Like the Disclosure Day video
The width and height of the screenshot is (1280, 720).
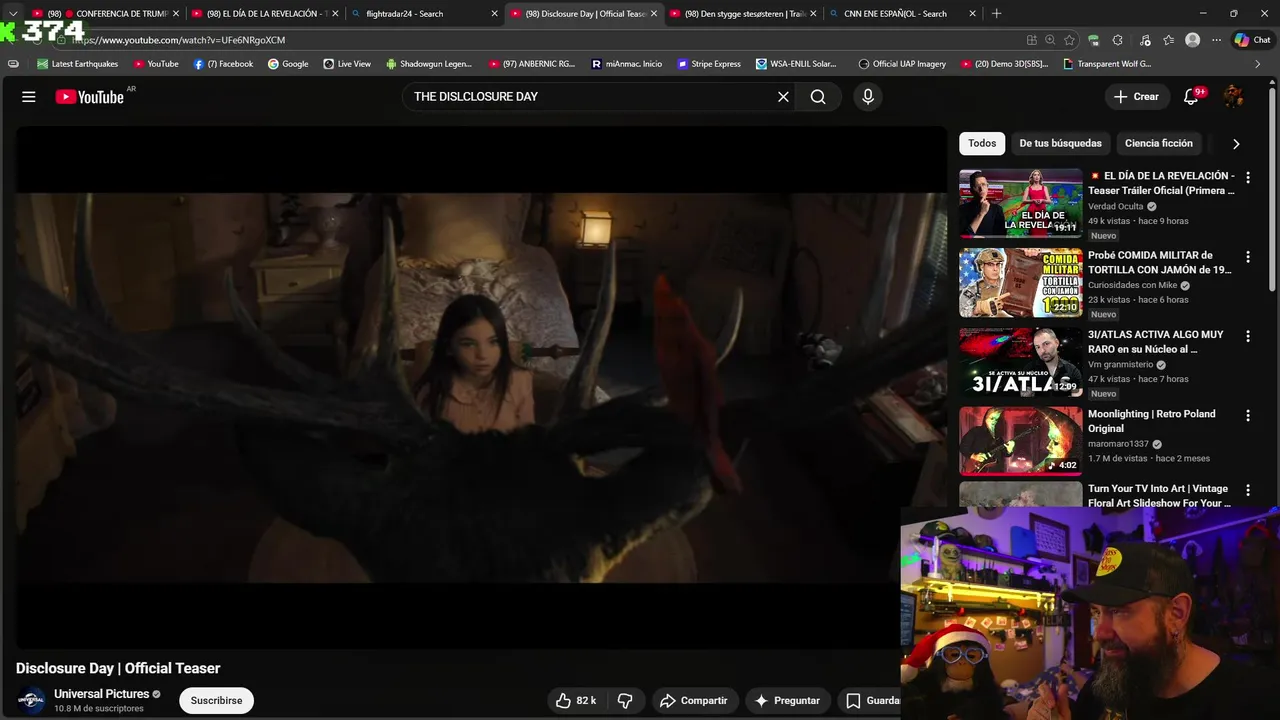[575, 701]
